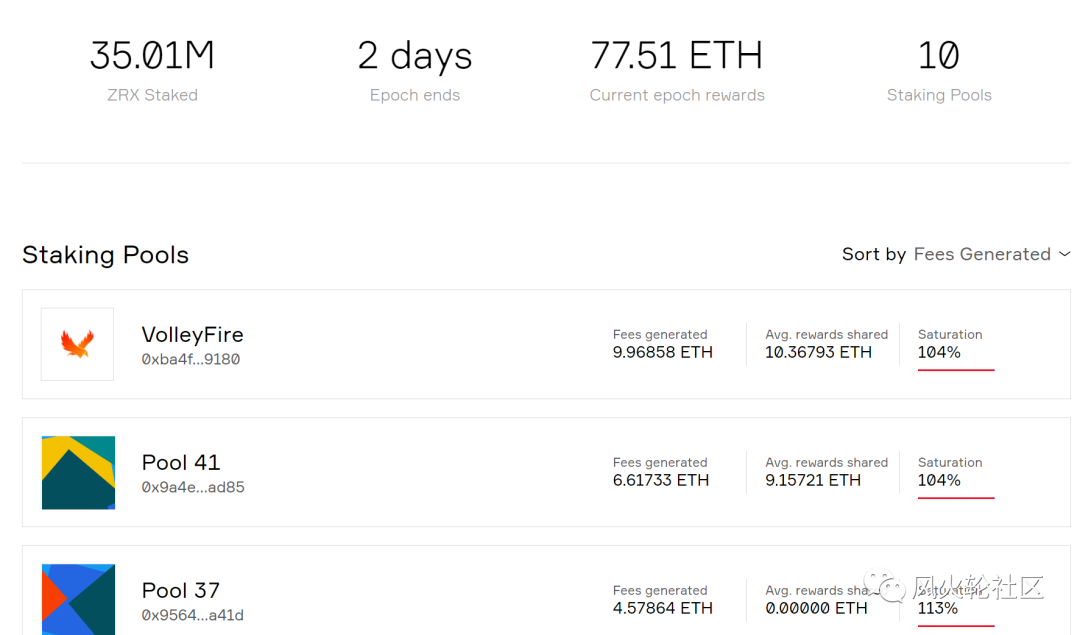Click the VolleyFire phoenix logo icon
Screen dimensions: 1080x635
[x=77, y=344]
